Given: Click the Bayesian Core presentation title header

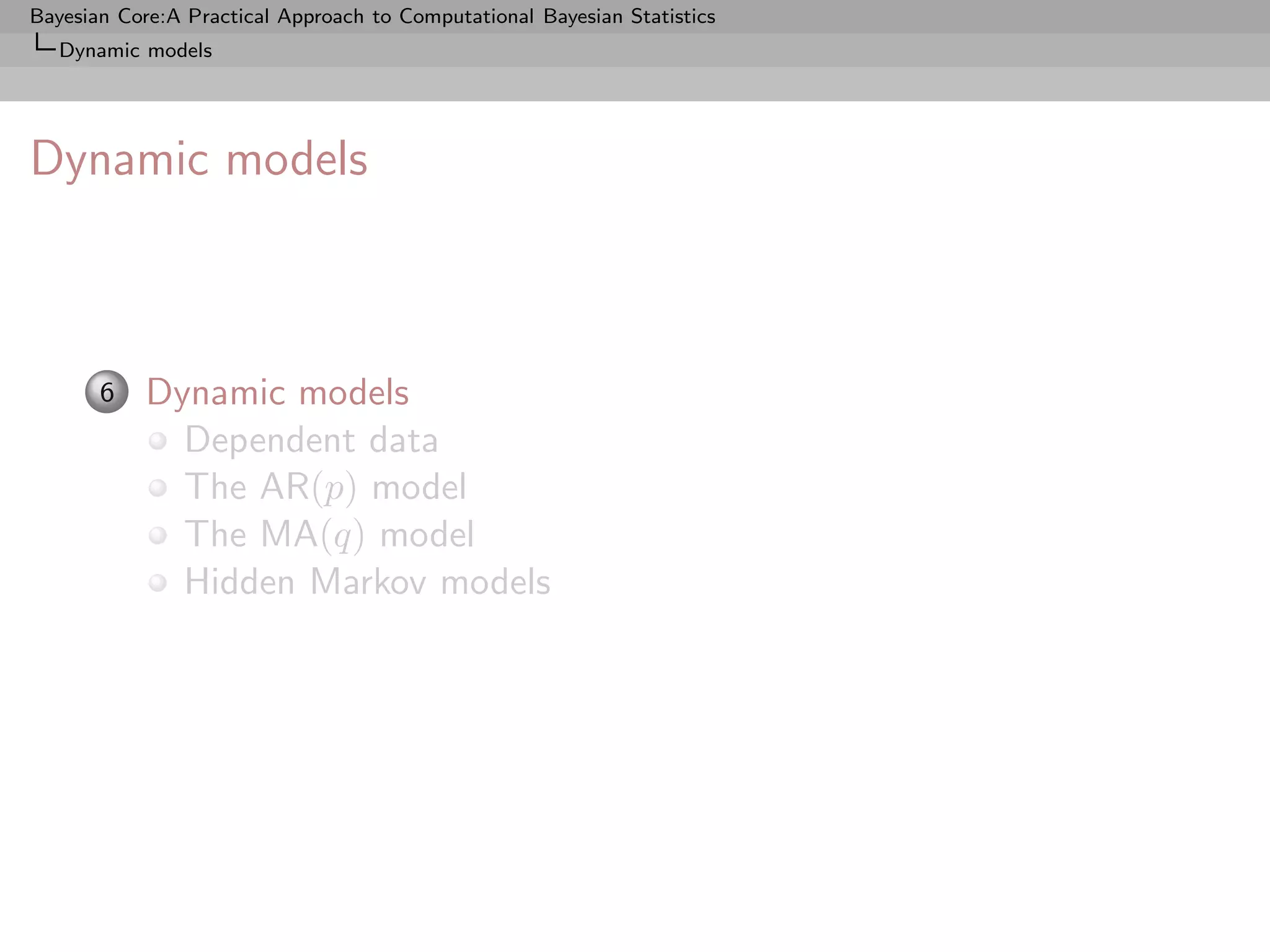Looking at the screenshot, I should pyautogui.click(x=372, y=16).
